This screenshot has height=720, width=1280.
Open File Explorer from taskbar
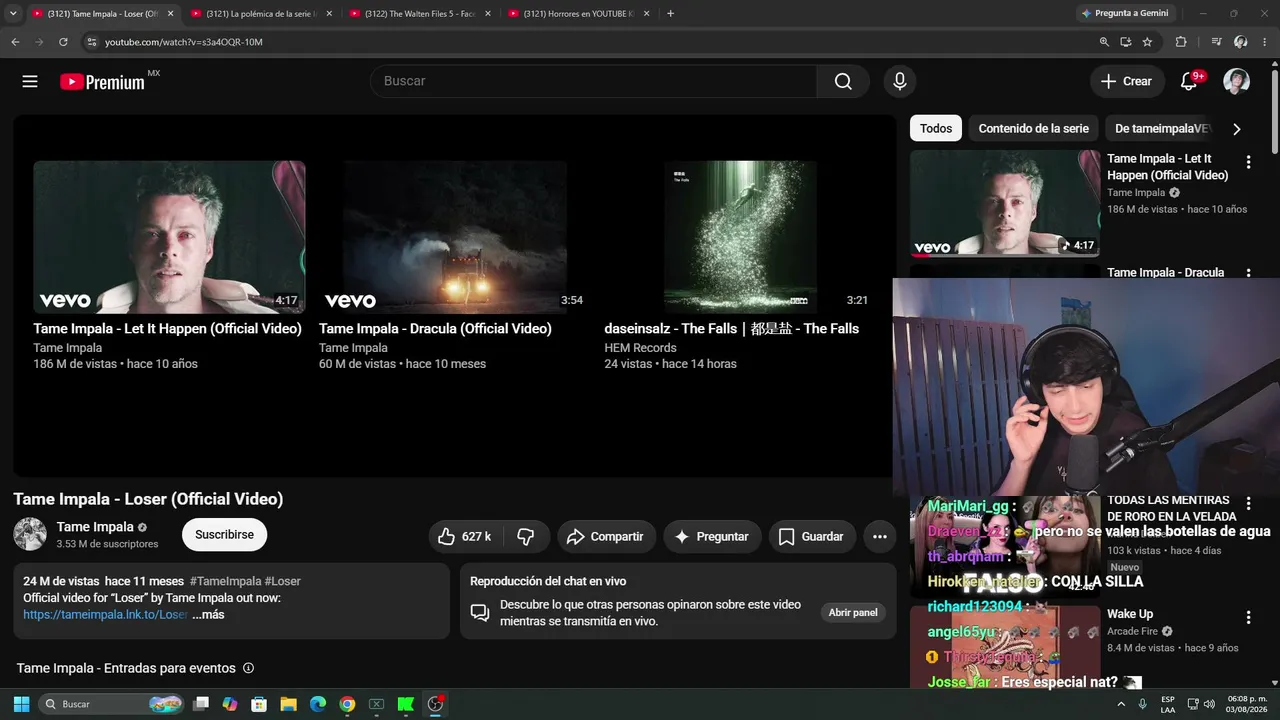tap(288, 704)
